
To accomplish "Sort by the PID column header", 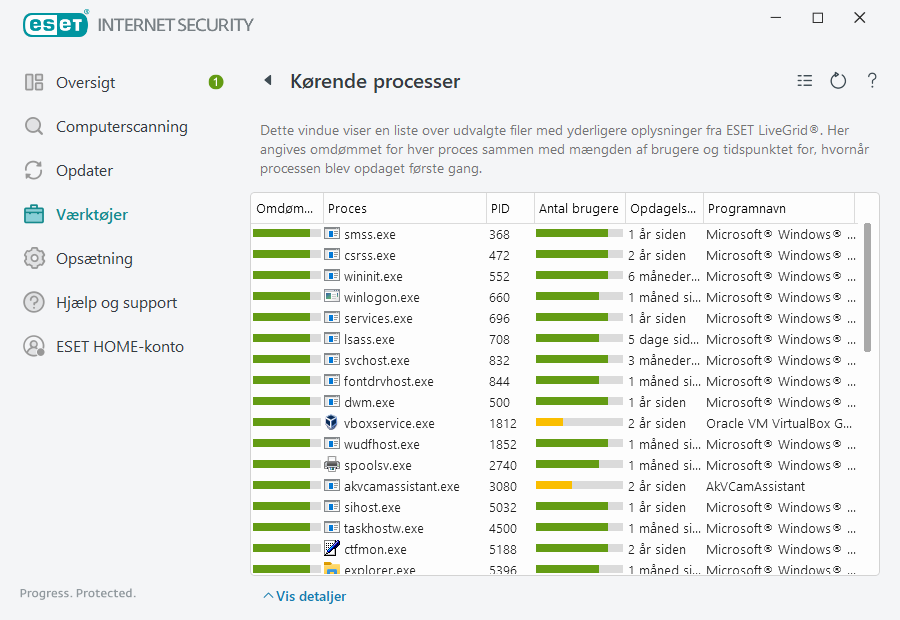I will 500,209.
